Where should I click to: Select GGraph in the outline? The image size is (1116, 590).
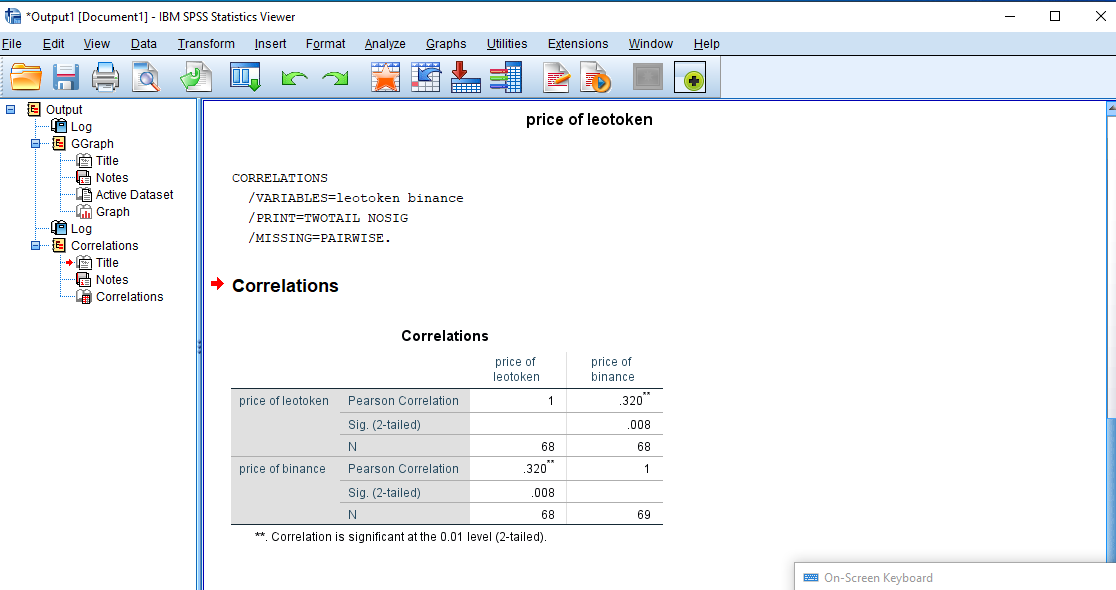pyautogui.click(x=92, y=144)
